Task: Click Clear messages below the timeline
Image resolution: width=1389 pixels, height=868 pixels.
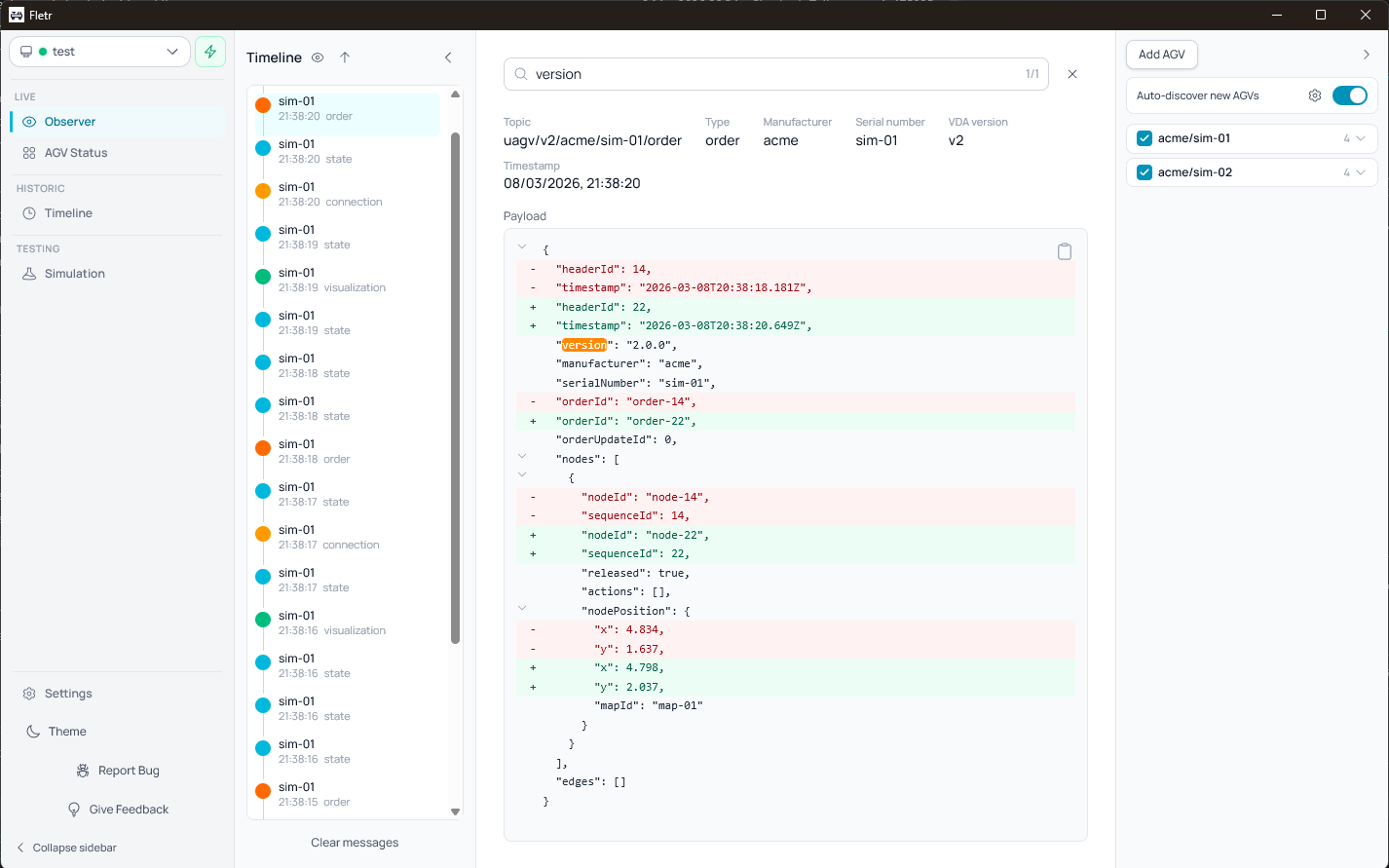Action: click(x=355, y=843)
